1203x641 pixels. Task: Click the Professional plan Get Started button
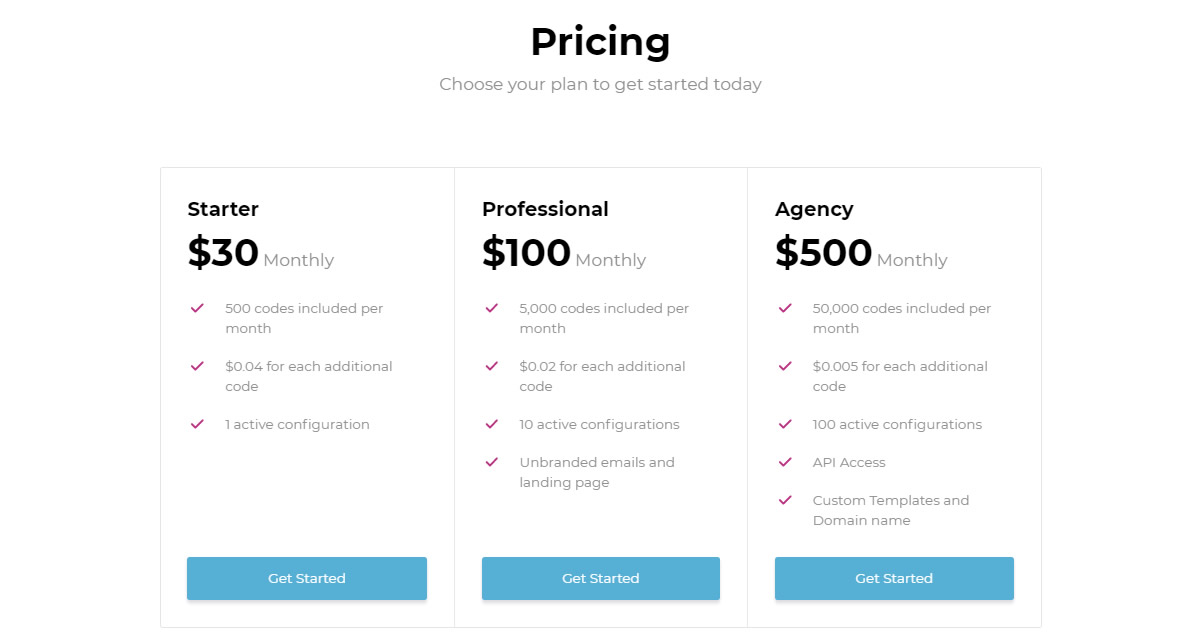click(x=601, y=578)
